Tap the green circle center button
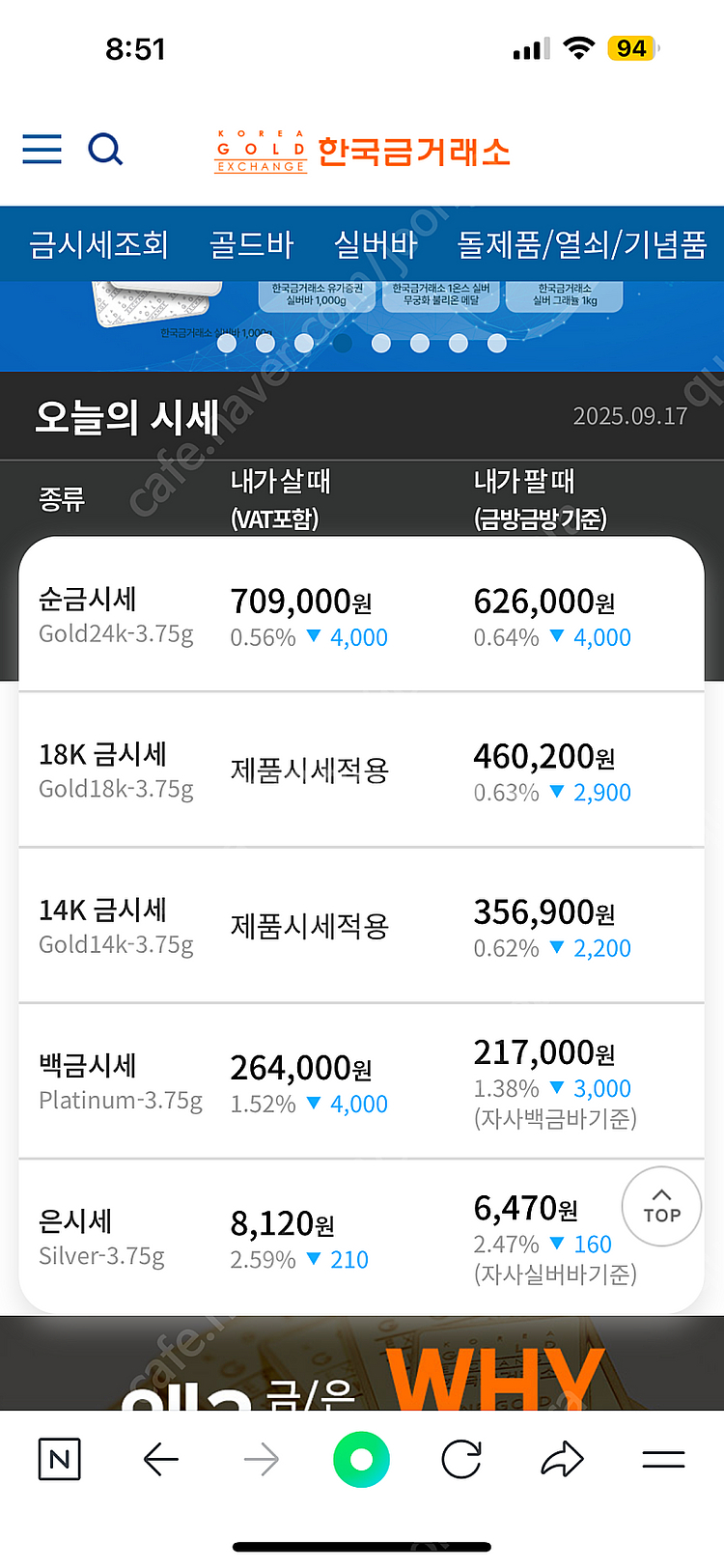 361,1459
